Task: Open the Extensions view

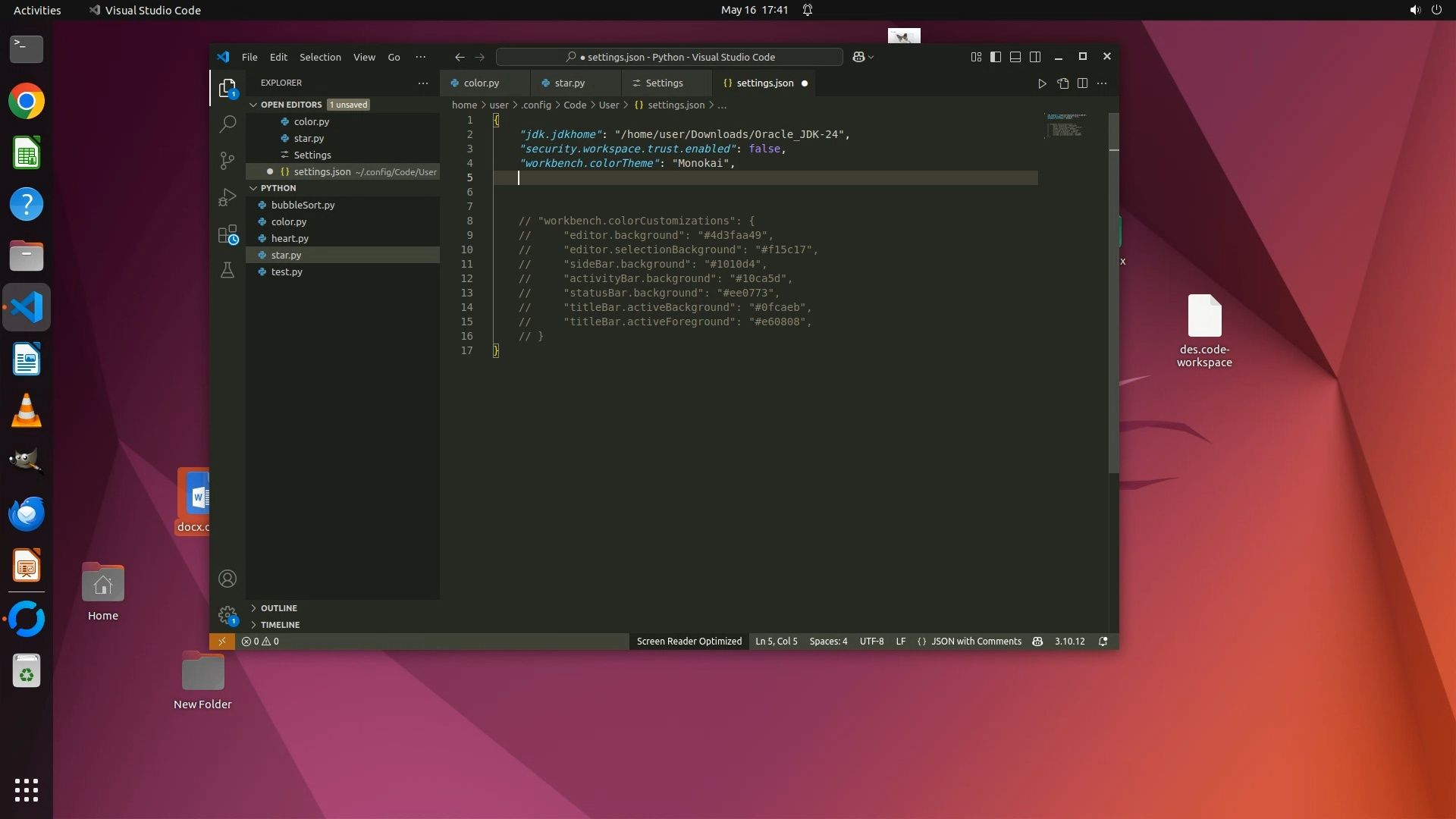Action: (227, 234)
